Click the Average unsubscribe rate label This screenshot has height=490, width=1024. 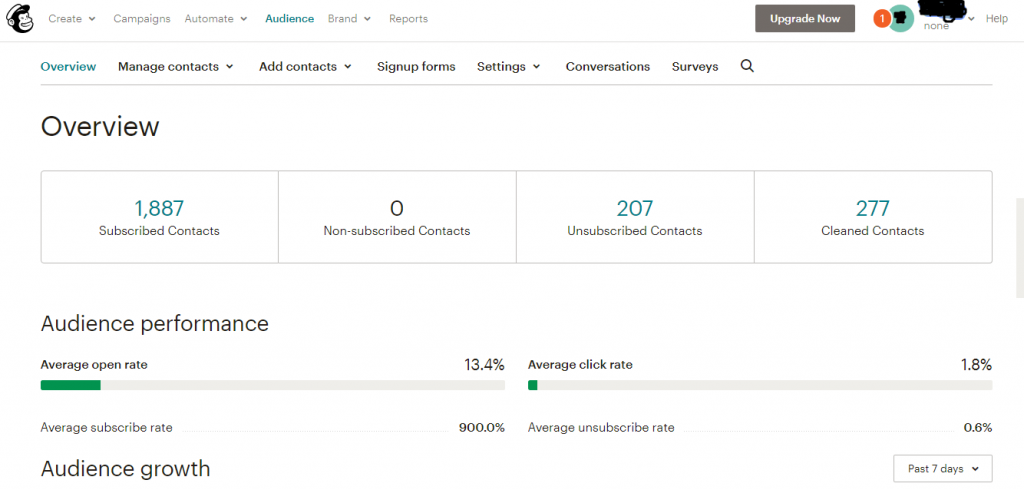(601, 428)
